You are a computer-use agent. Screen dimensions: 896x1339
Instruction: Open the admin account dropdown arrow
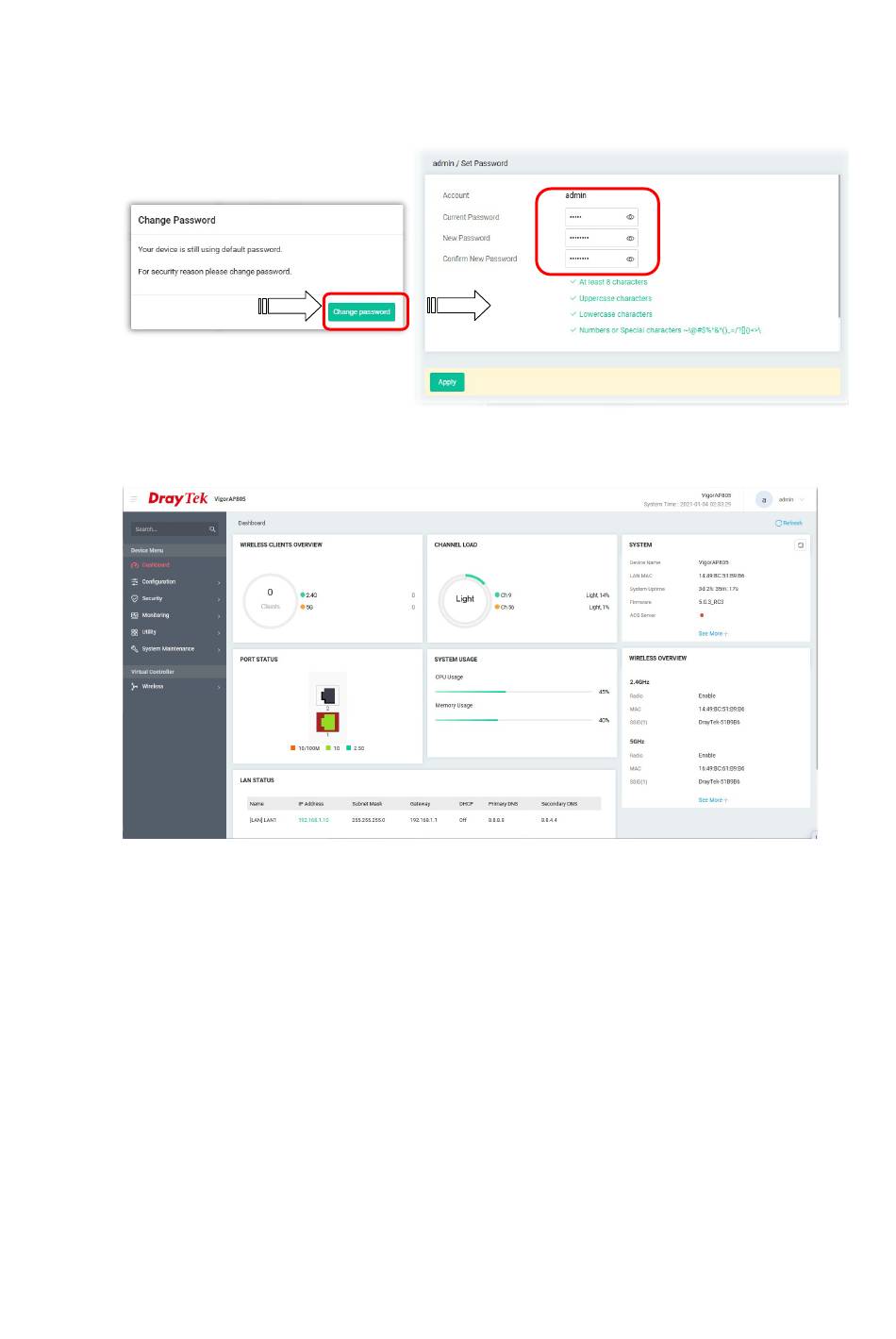802,499
